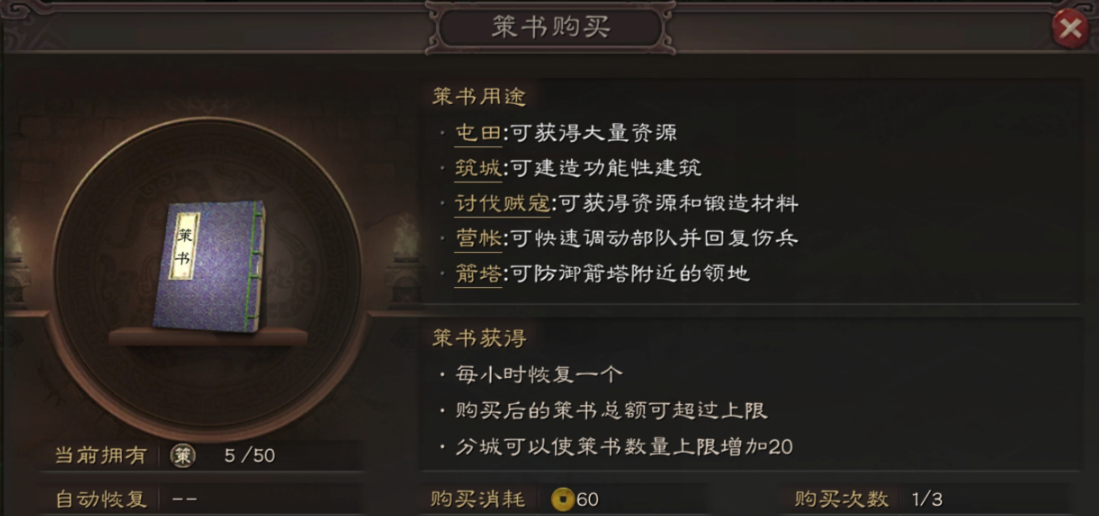
Task: Click the 购买后的策书总额可超过上限 line
Action: (611, 410)
